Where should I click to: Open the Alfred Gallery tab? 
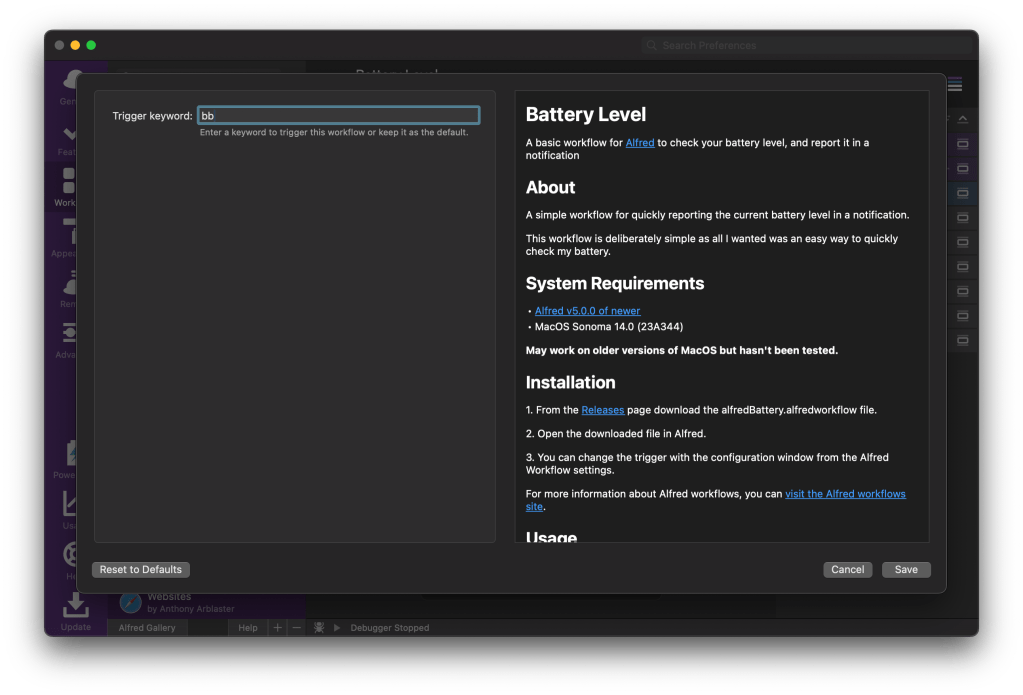(147, 628)
